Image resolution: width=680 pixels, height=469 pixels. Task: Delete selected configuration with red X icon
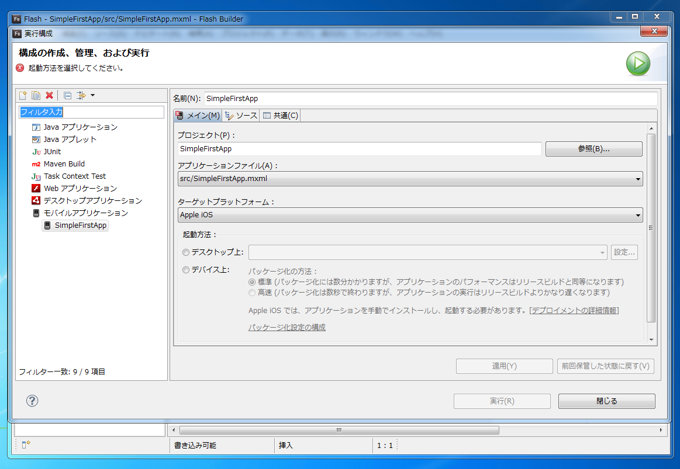coord(49,95)
